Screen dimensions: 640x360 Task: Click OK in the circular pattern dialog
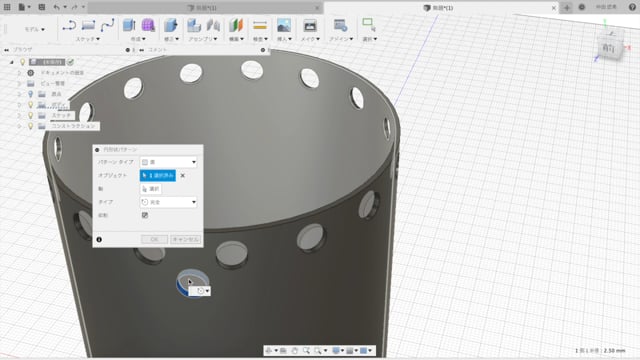tap(154, 240)
